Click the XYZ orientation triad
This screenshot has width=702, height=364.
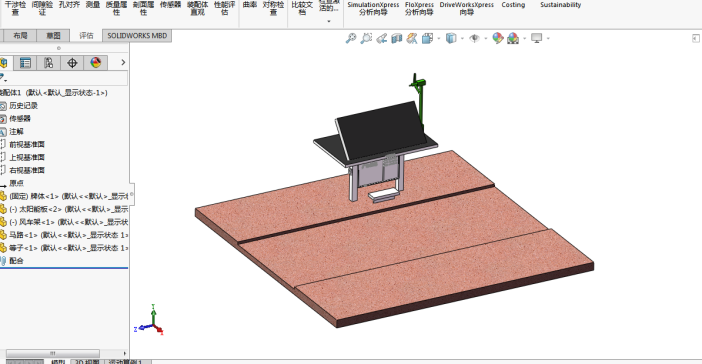(x=150, y=320)
